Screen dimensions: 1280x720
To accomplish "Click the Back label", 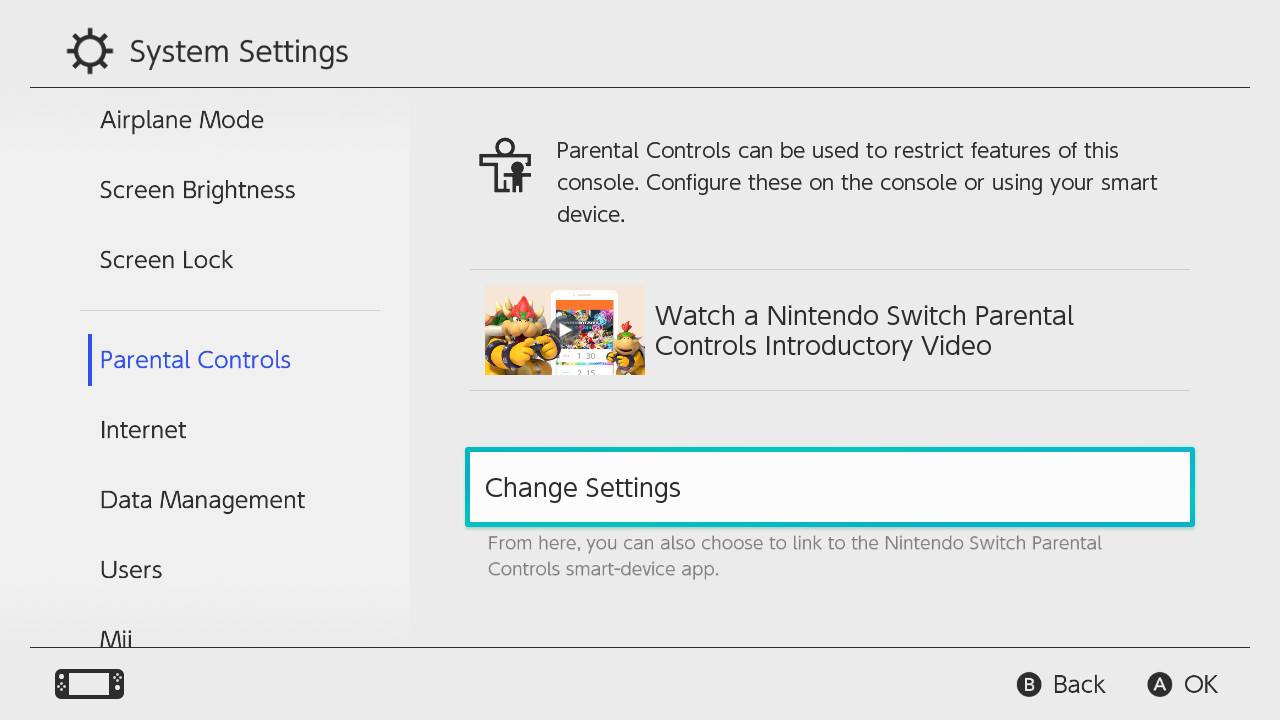I will [x=1078, y=684].
